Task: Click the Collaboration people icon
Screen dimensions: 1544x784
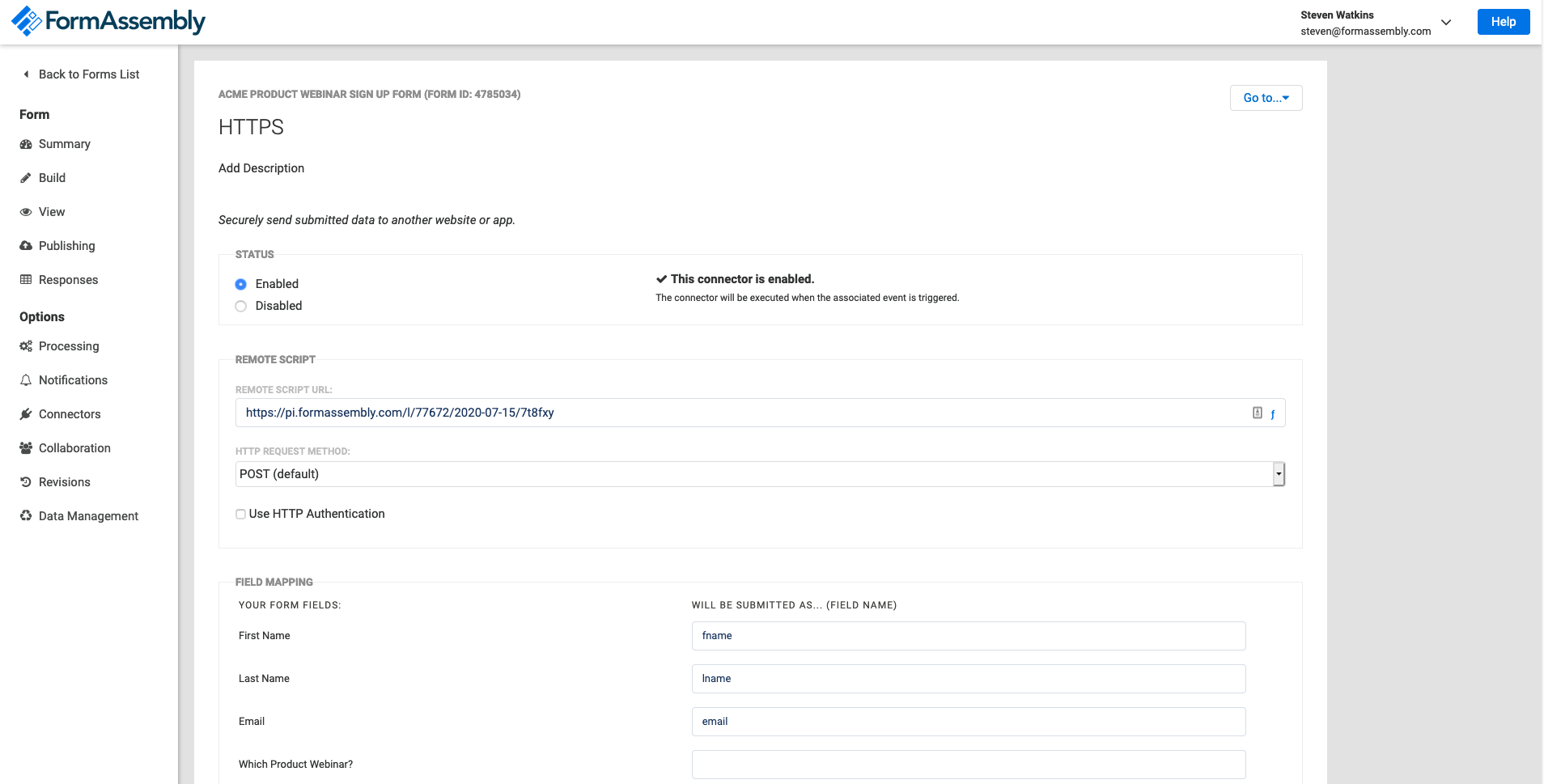Action: (26, 448)
